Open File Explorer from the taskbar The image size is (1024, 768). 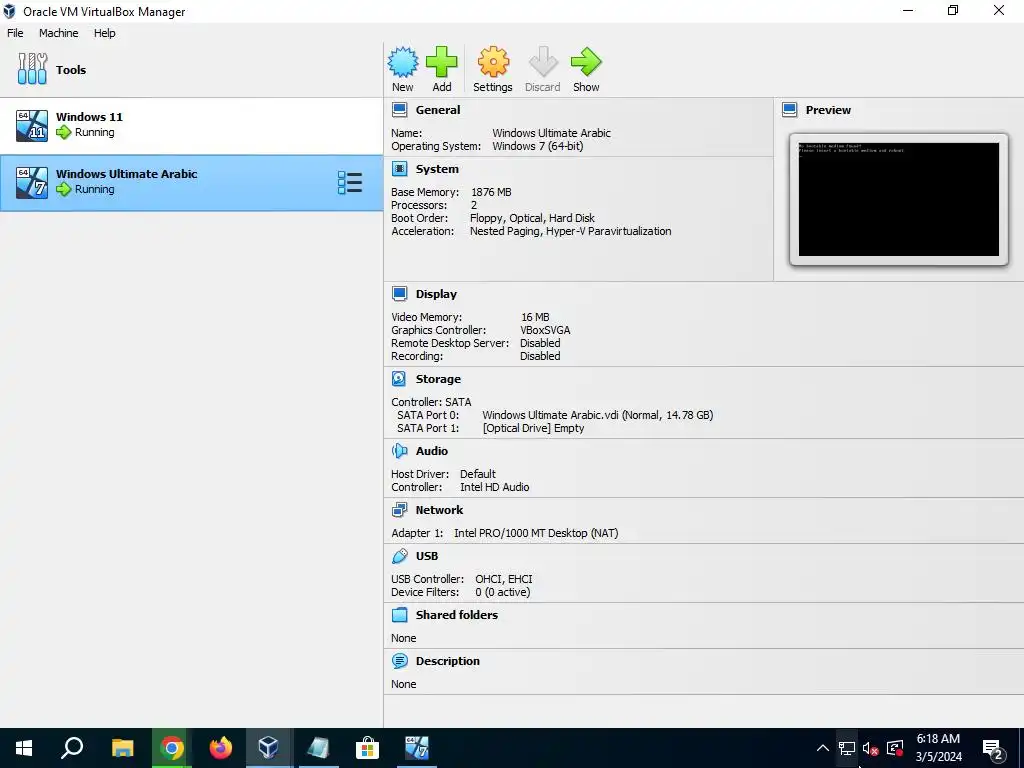[122, 748]
